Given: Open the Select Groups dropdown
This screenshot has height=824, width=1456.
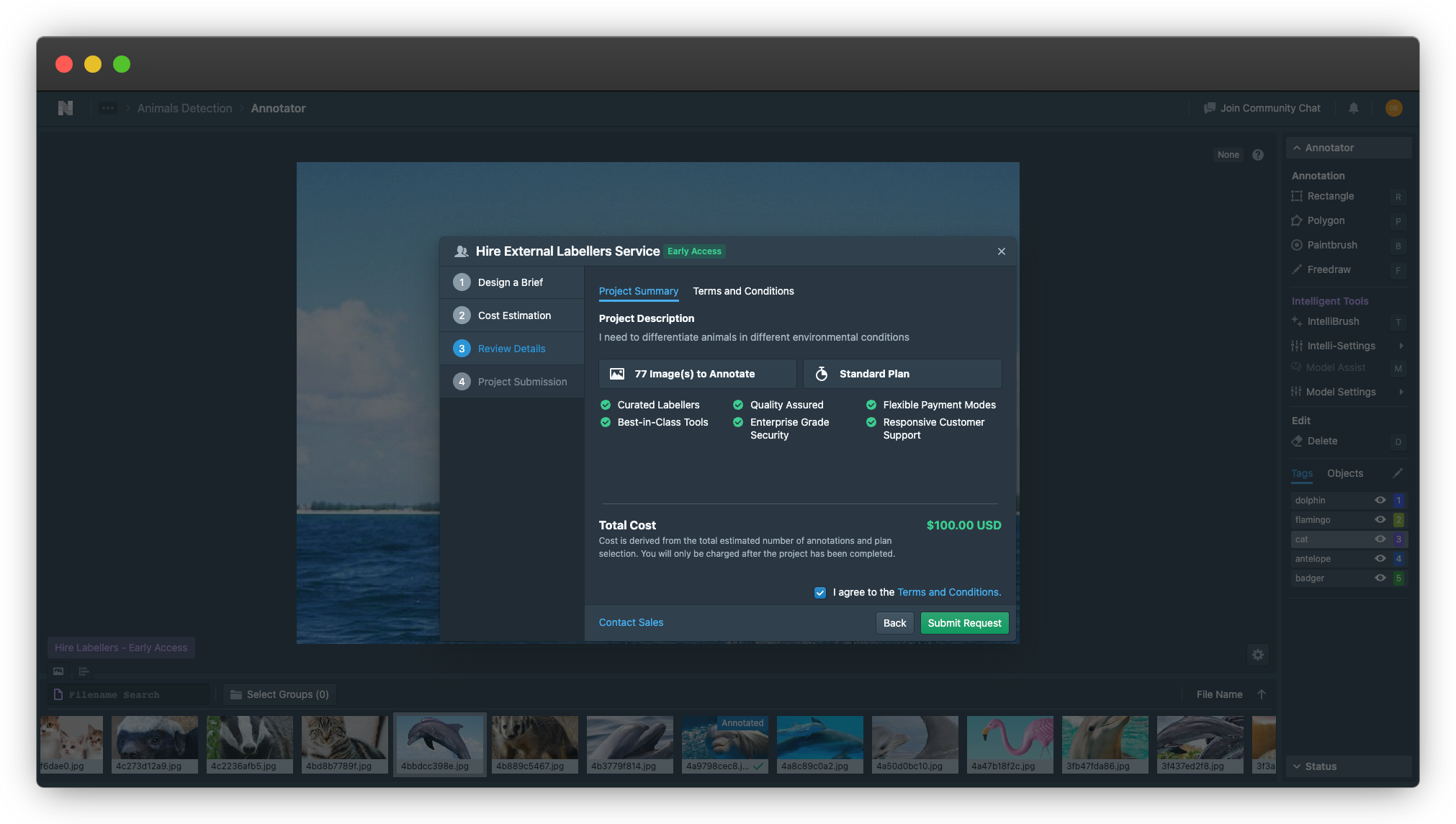Looking at the screenshot, I should tap(279, 694).
